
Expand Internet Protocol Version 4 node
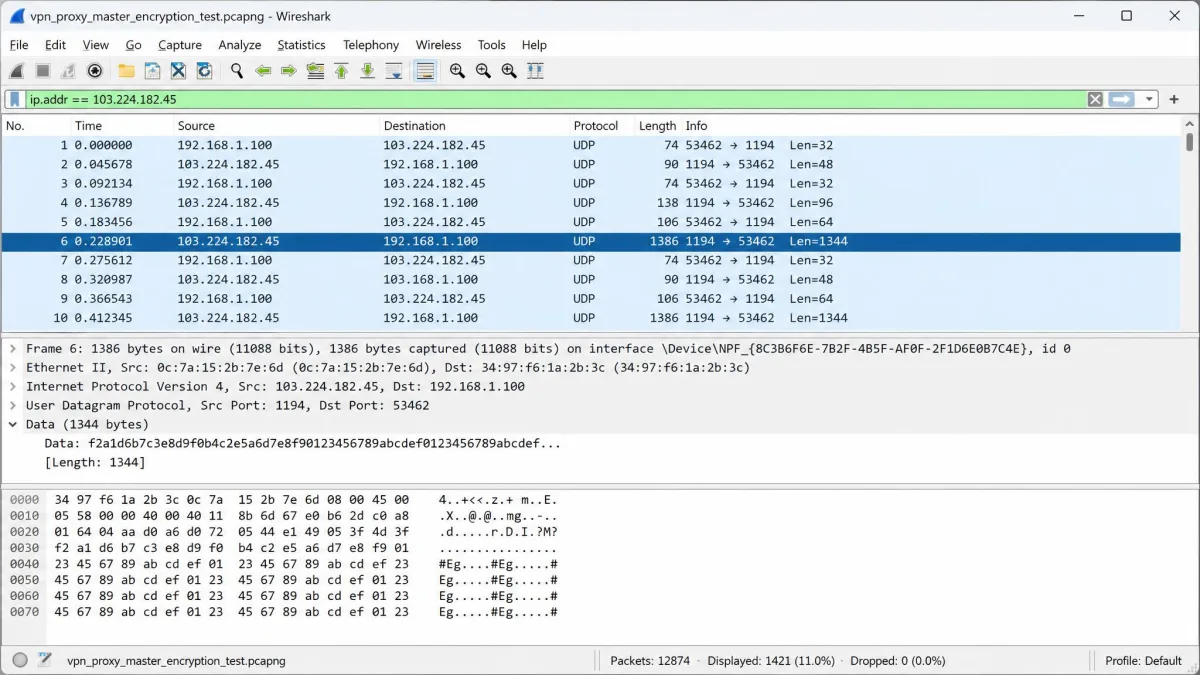click(x=13, y=387)
